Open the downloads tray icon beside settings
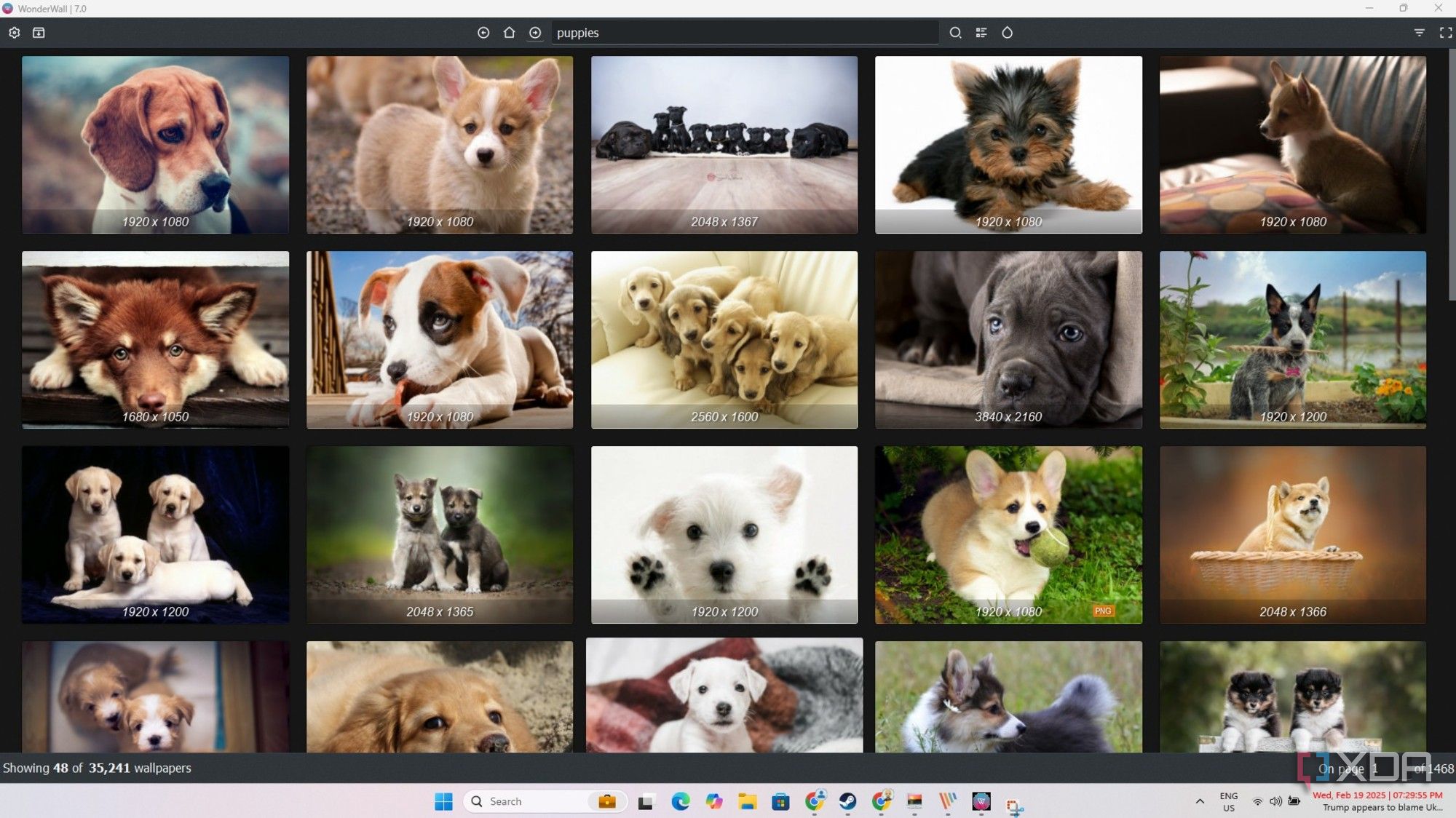 click(39, 33)
